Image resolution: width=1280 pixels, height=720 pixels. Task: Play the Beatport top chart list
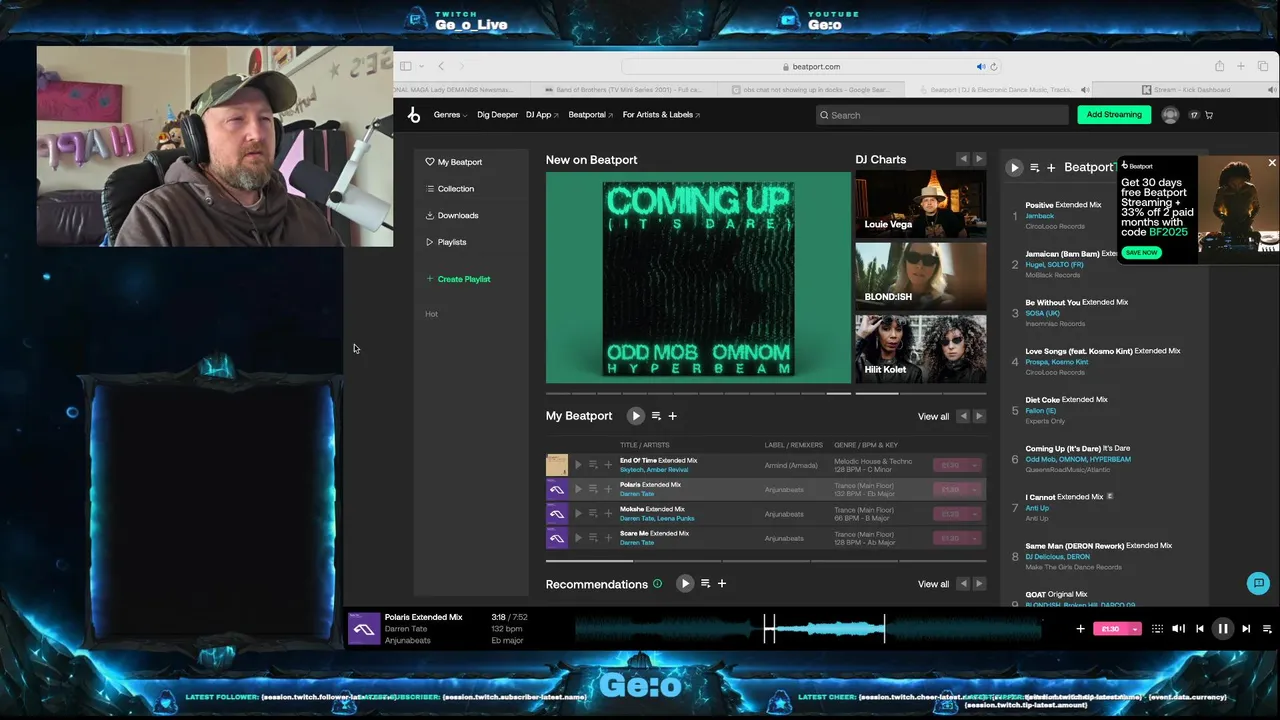pyautogui.click(x=1014, y=168)
